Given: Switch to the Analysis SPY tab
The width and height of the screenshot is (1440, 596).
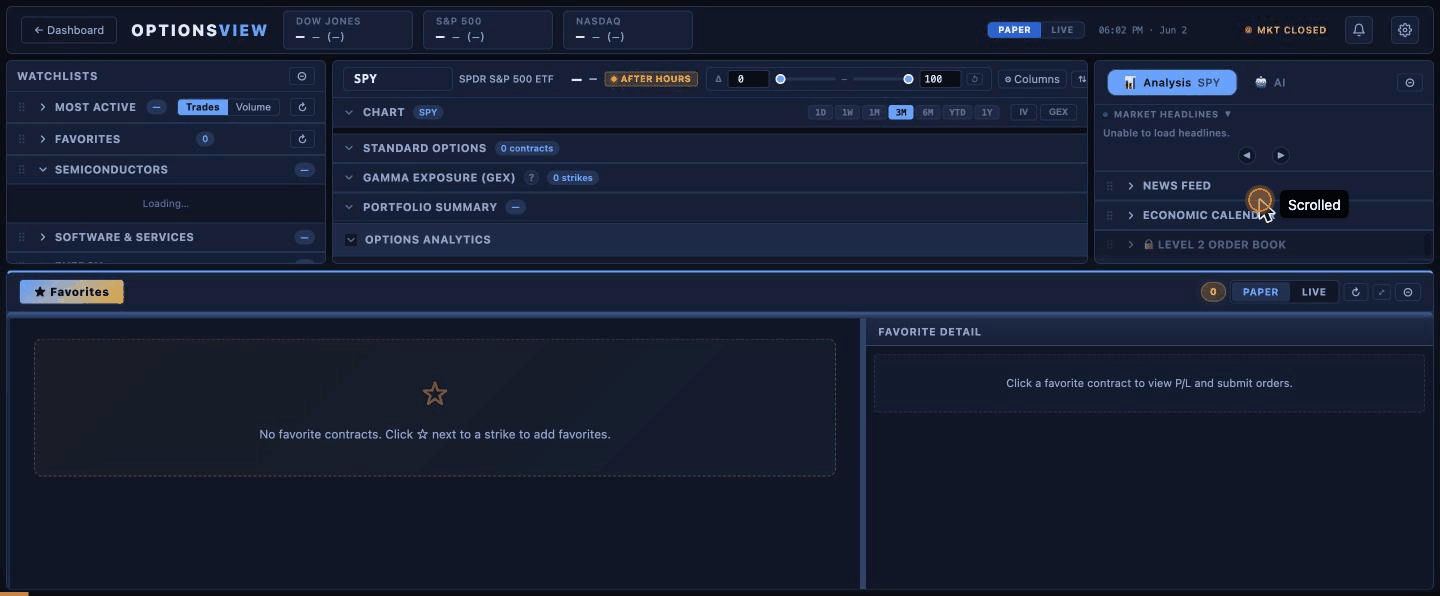Looking at the screenshot, I should tap(1172, 83).
